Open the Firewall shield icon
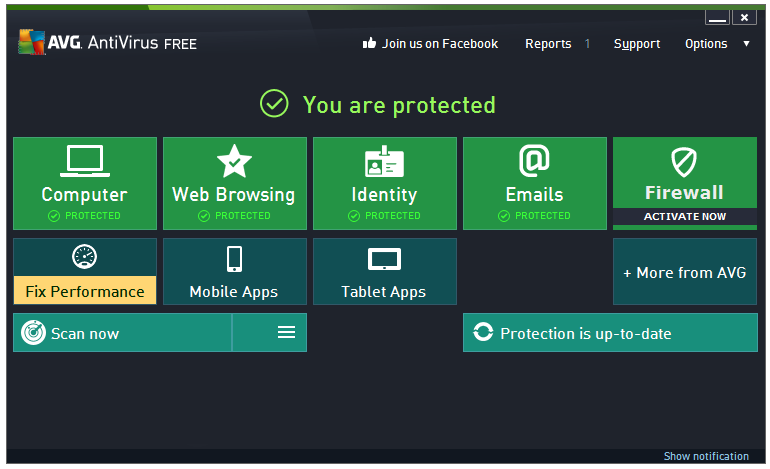 click(684, 162)
